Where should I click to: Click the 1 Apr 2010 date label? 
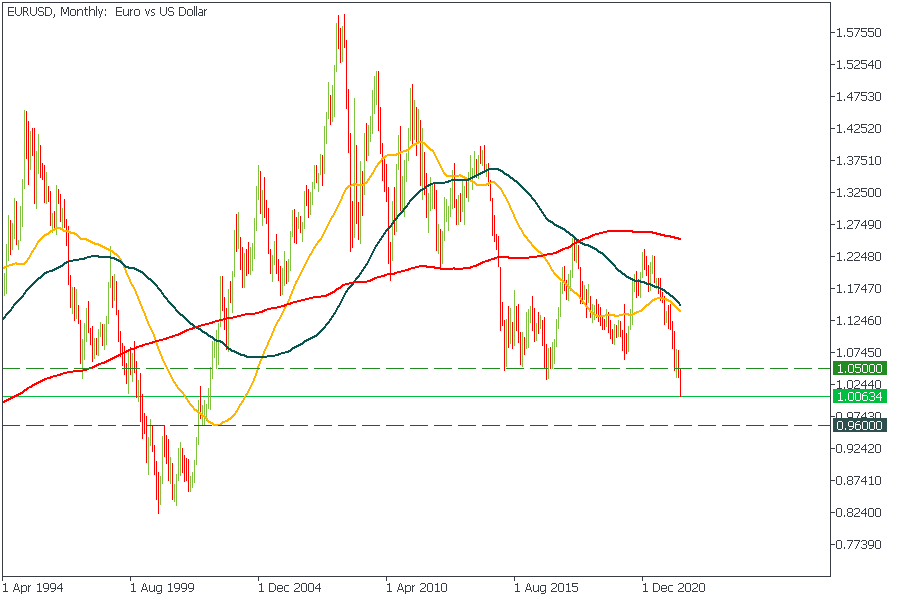click(x=418, y=588)
